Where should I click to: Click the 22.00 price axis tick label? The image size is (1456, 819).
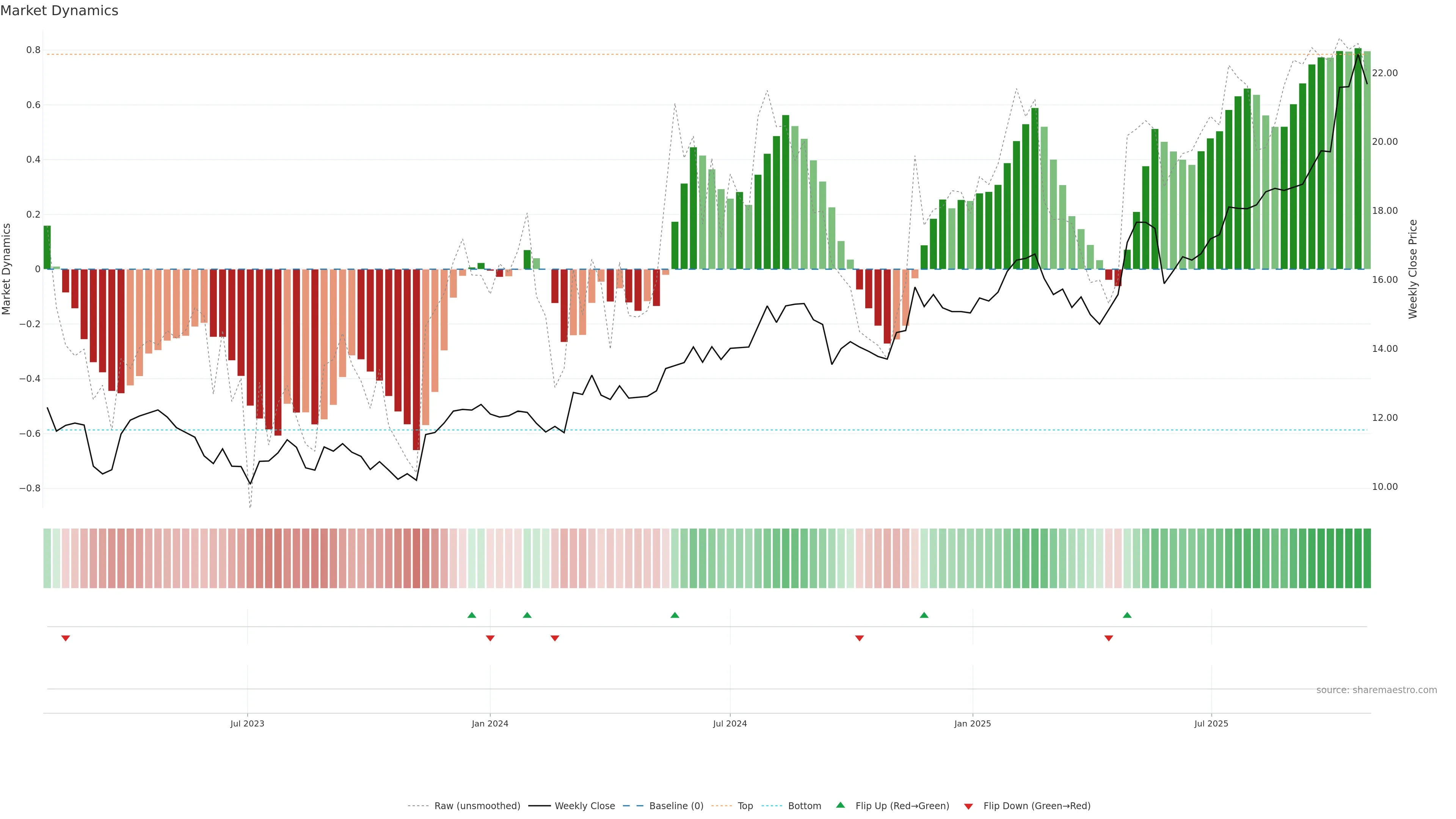tap(1384, 73)
